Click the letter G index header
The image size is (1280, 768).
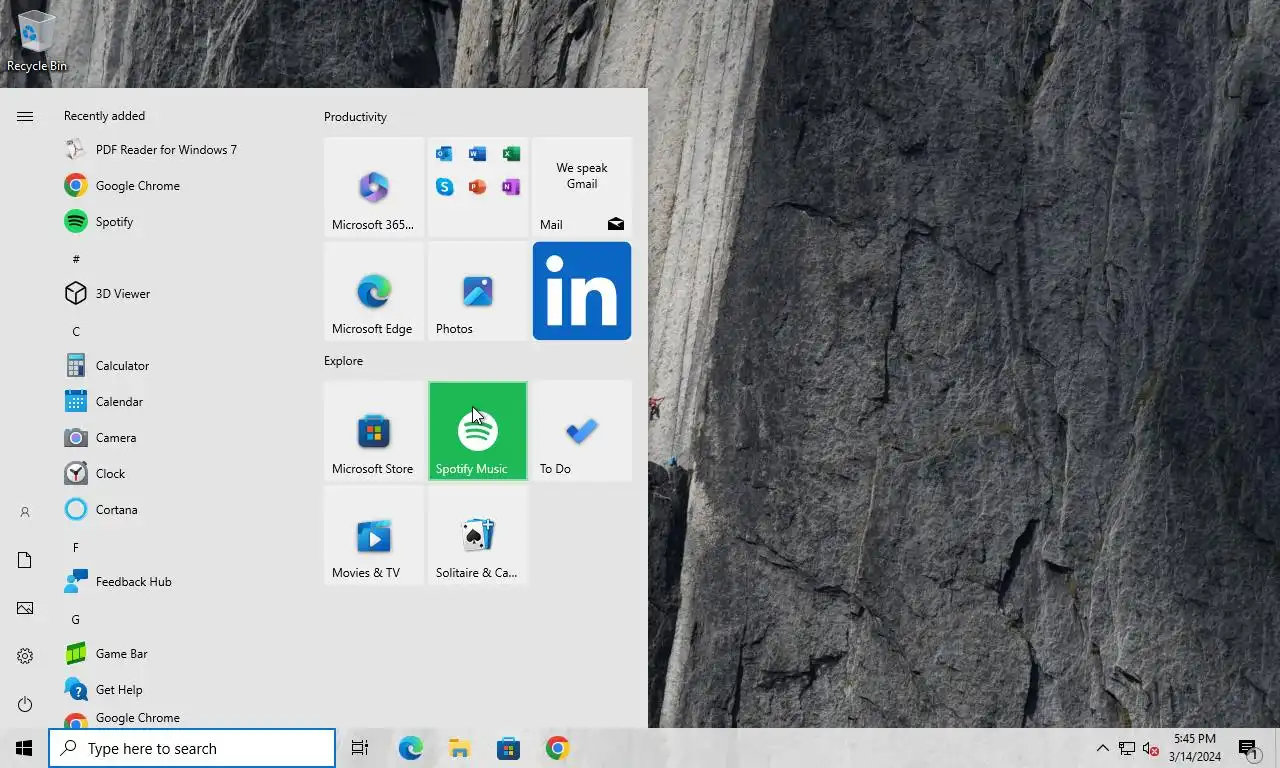76,619
